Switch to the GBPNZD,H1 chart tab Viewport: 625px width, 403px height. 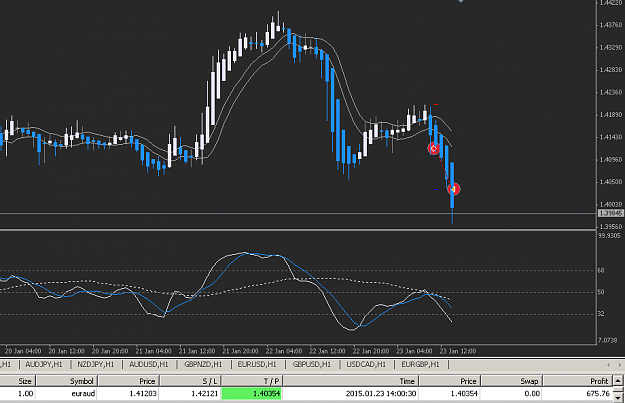point(203,364)
